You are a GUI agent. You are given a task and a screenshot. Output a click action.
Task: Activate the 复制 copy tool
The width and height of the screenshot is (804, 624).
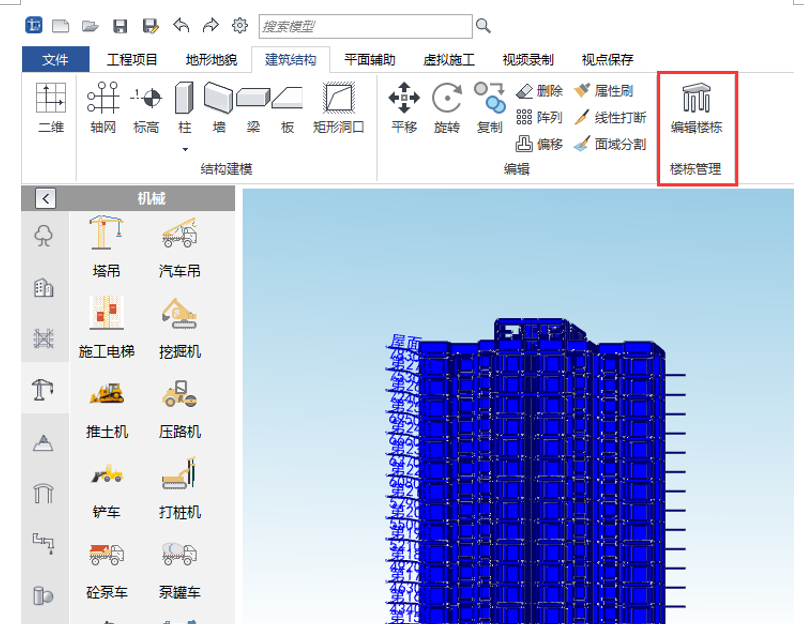(x=489, y=108)
